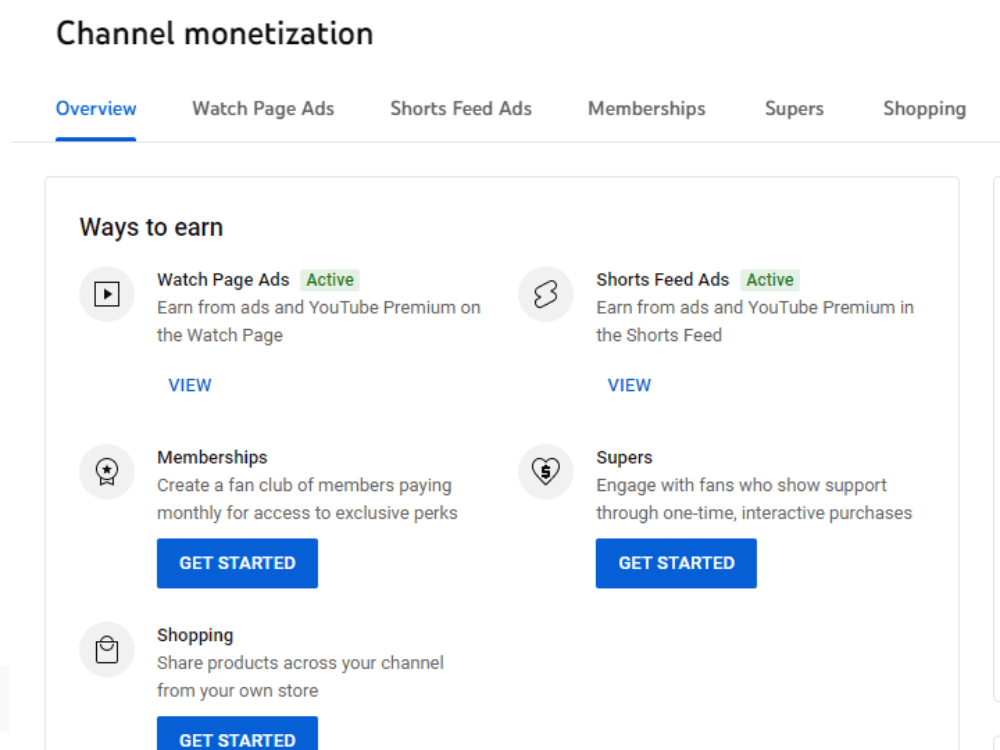Click the Shorts Feed Ads icon
Viewport: 1000px width, 750px height.
[546, 294]
